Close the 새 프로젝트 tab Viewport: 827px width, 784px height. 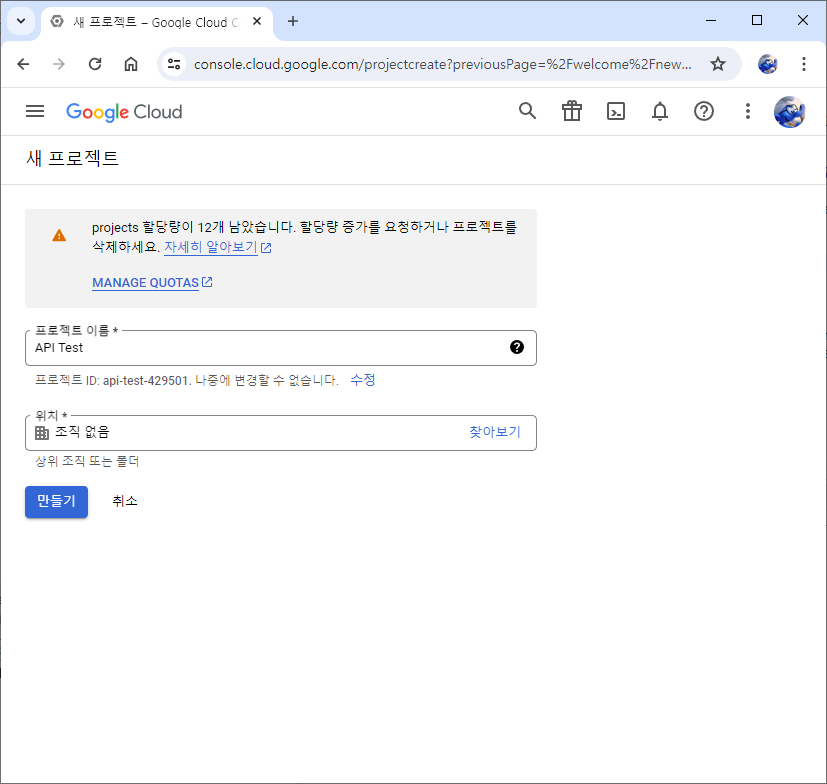pos(257,21)
